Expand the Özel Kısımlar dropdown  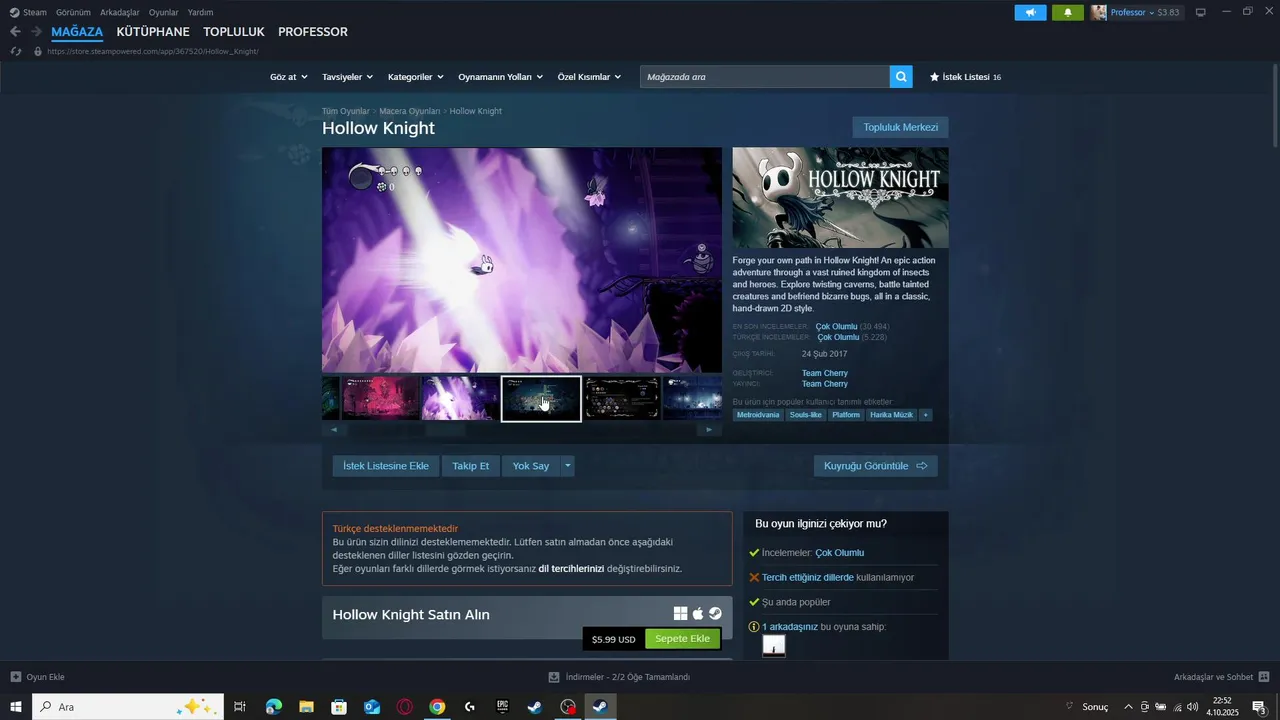click(x=589, y=77)
